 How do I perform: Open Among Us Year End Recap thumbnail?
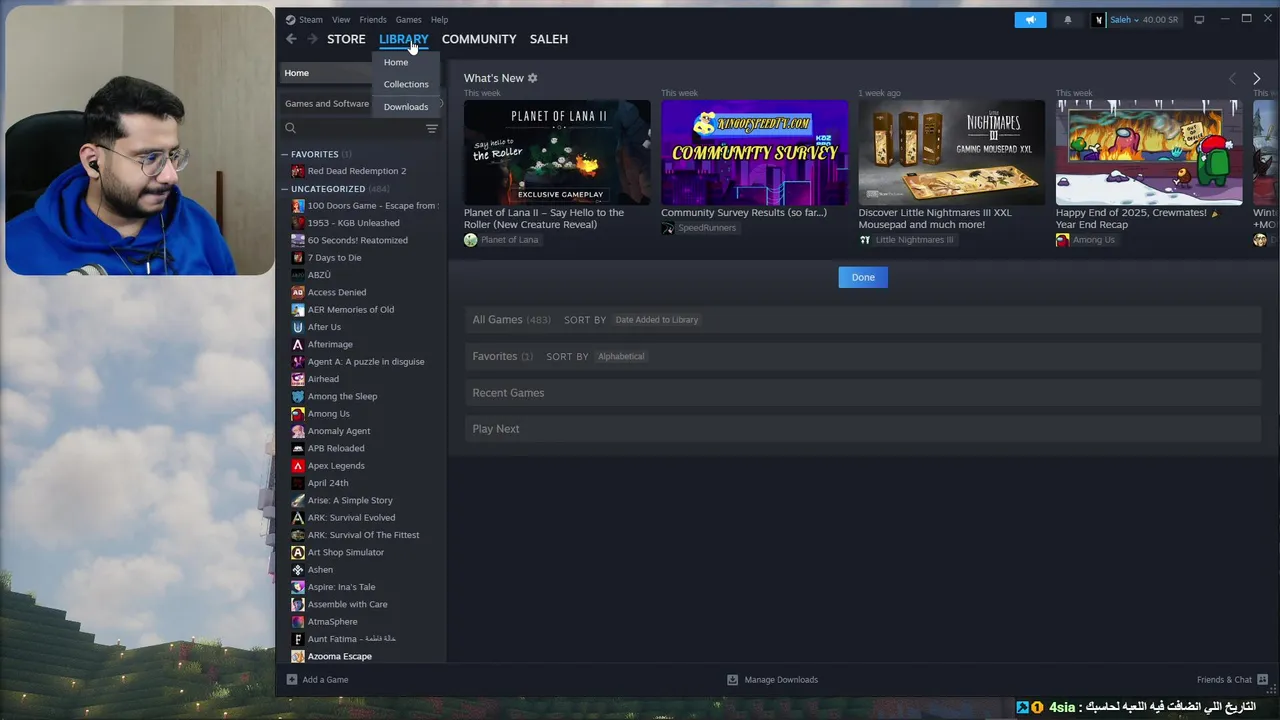point(1149,153)
